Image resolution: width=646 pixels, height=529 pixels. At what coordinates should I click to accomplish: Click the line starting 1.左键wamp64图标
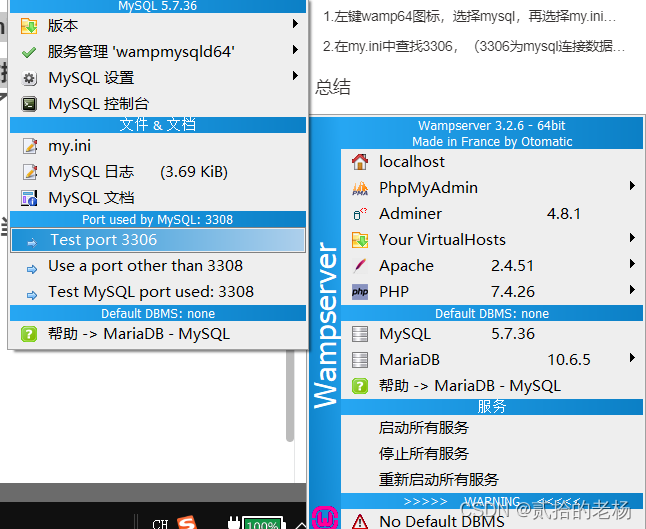tap(469, 16)
